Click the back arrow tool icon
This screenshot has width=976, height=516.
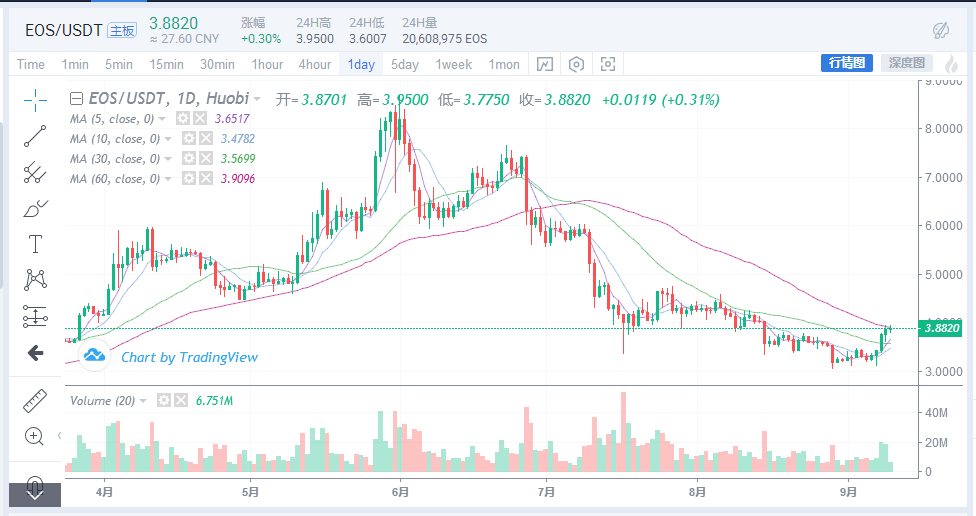click(x=35, y=354)
